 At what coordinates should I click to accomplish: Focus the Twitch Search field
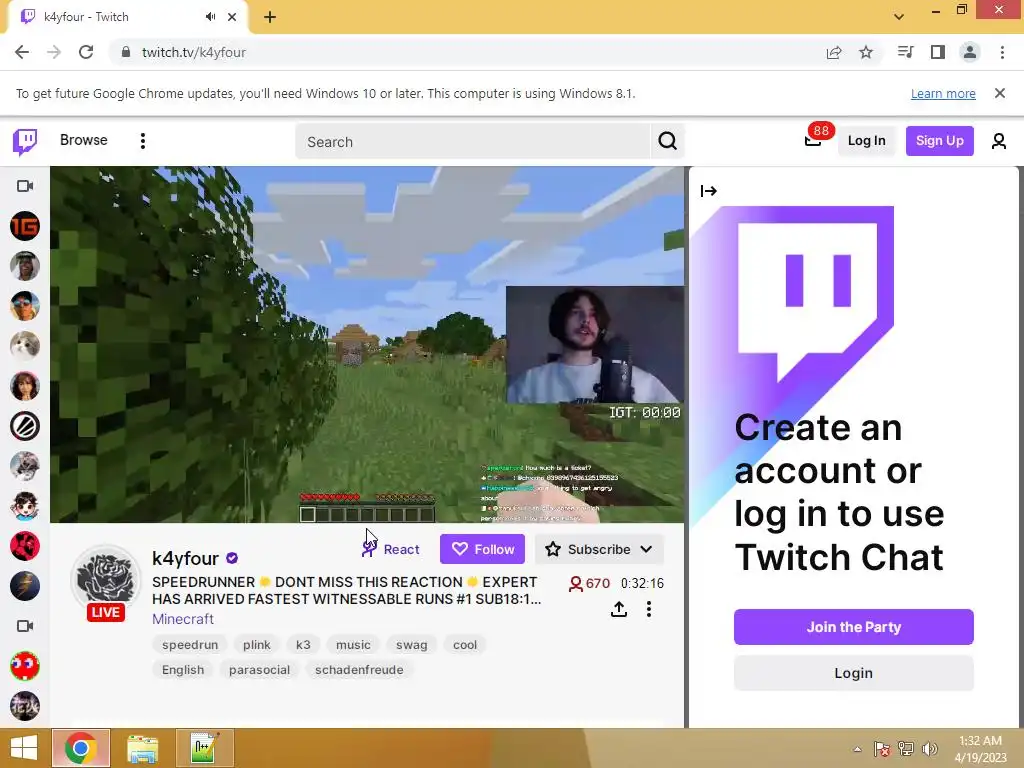point(473,142)
